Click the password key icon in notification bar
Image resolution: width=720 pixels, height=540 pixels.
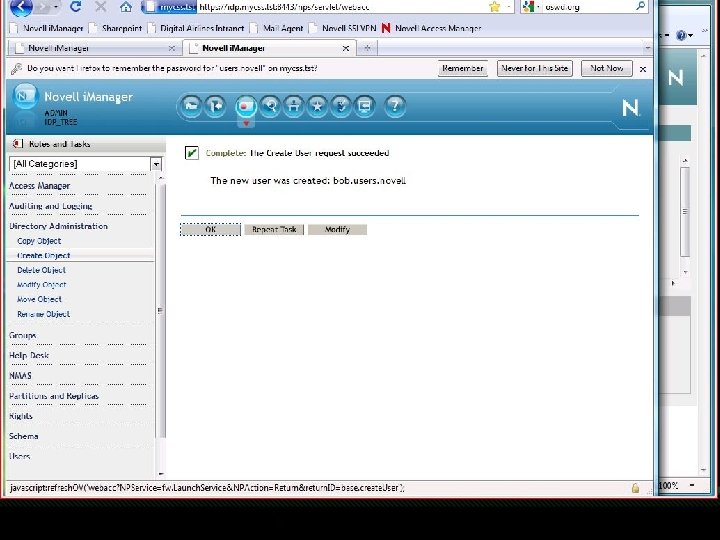pyautogui.click(x=17, y=69)
